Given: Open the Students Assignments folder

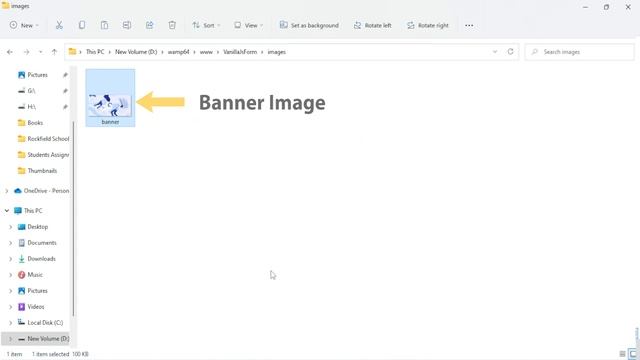Looking at the screenshot, I should [x=48, y=155].
